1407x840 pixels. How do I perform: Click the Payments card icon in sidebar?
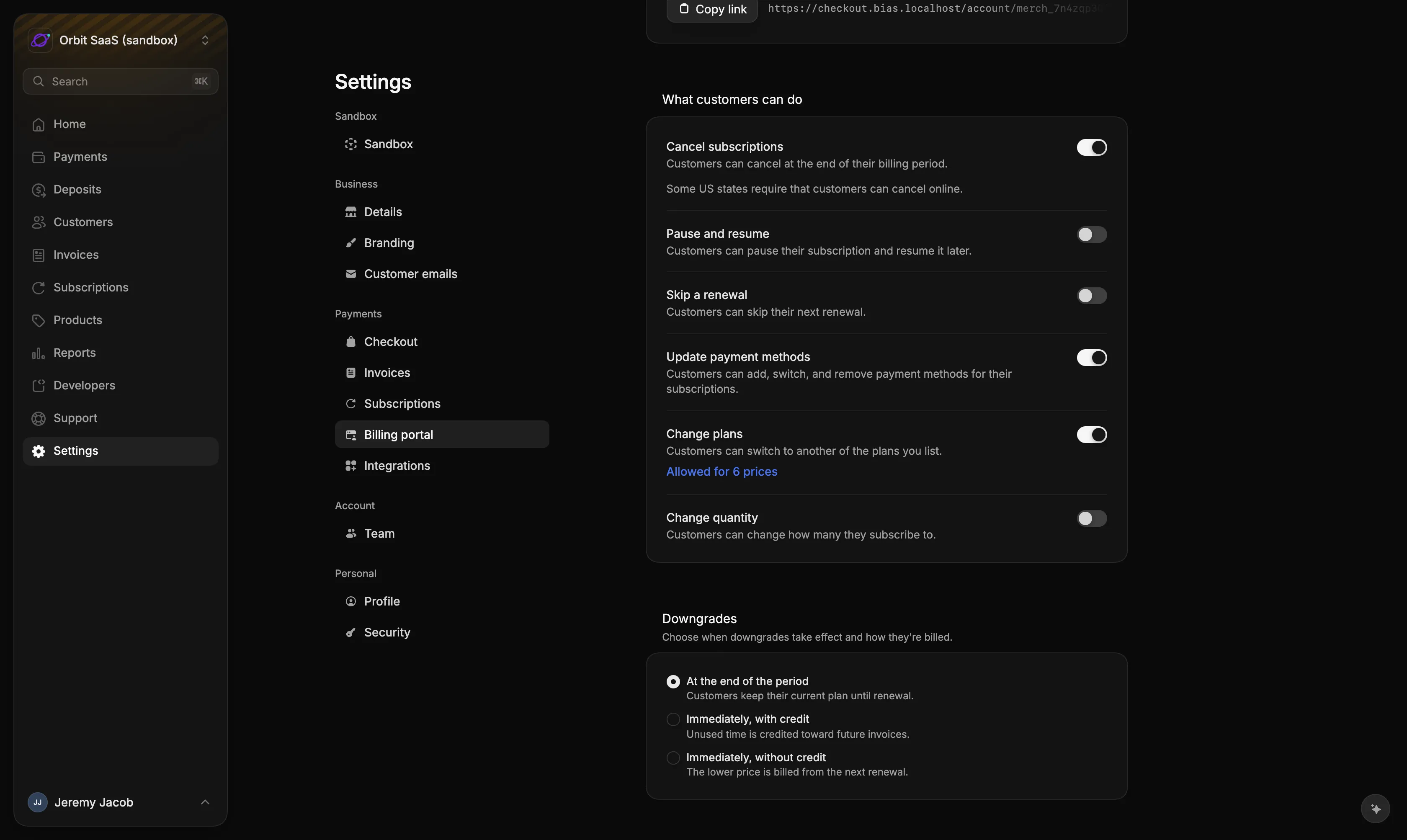point(39,157)
